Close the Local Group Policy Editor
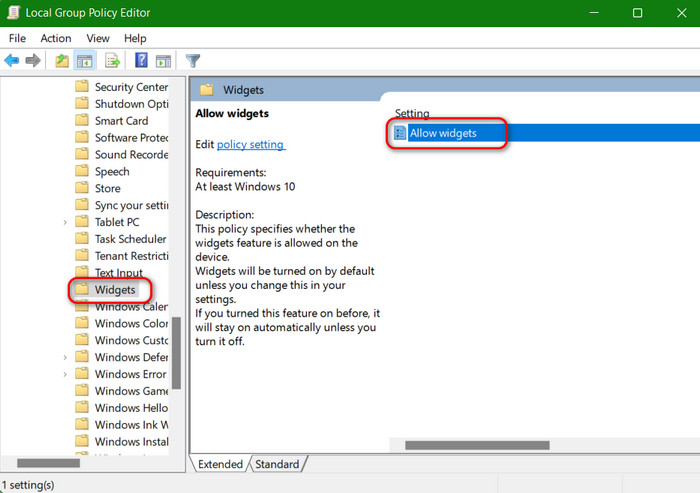 click(681, 13)
